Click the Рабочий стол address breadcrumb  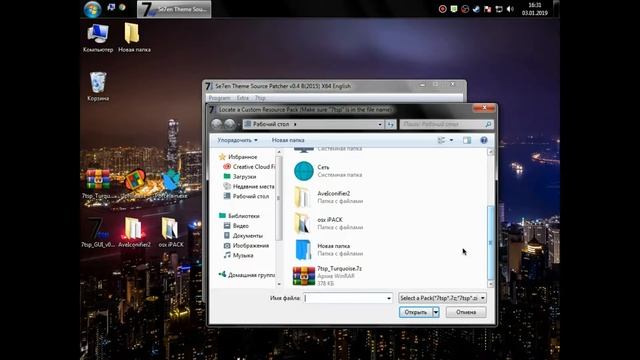(271, 124)
